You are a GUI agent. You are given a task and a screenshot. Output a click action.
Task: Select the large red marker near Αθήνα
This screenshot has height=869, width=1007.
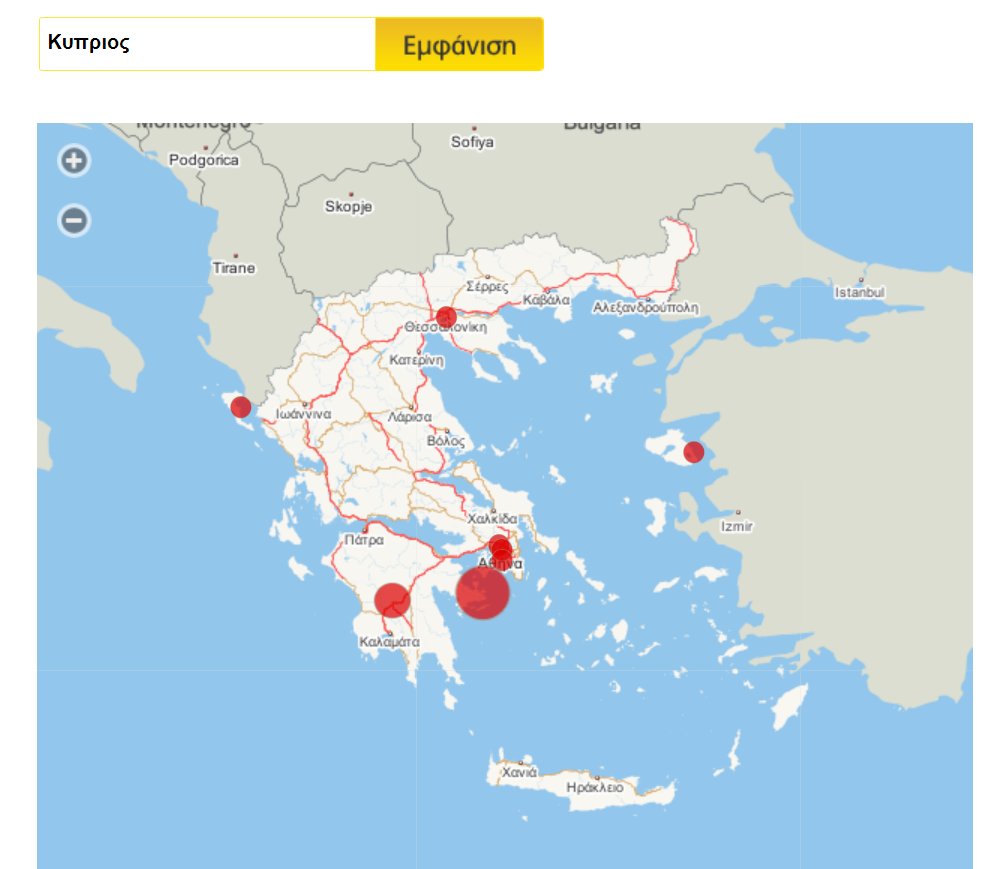[x=484, y=592]
